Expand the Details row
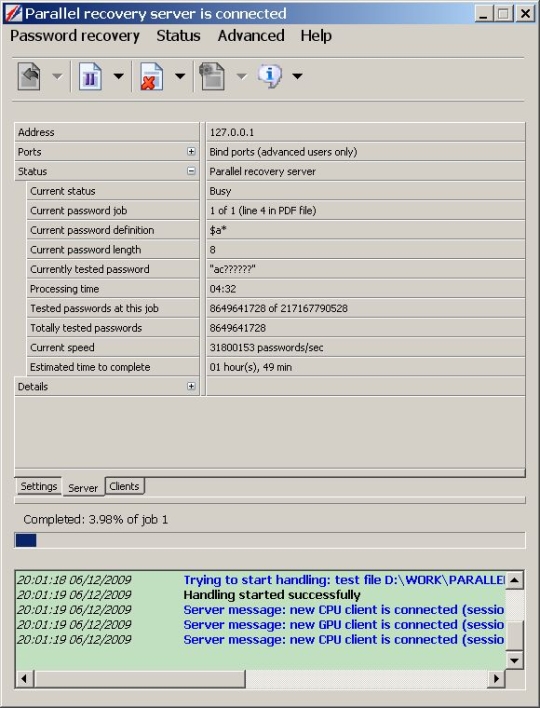 pyautogui.click(x=191, y=387)
